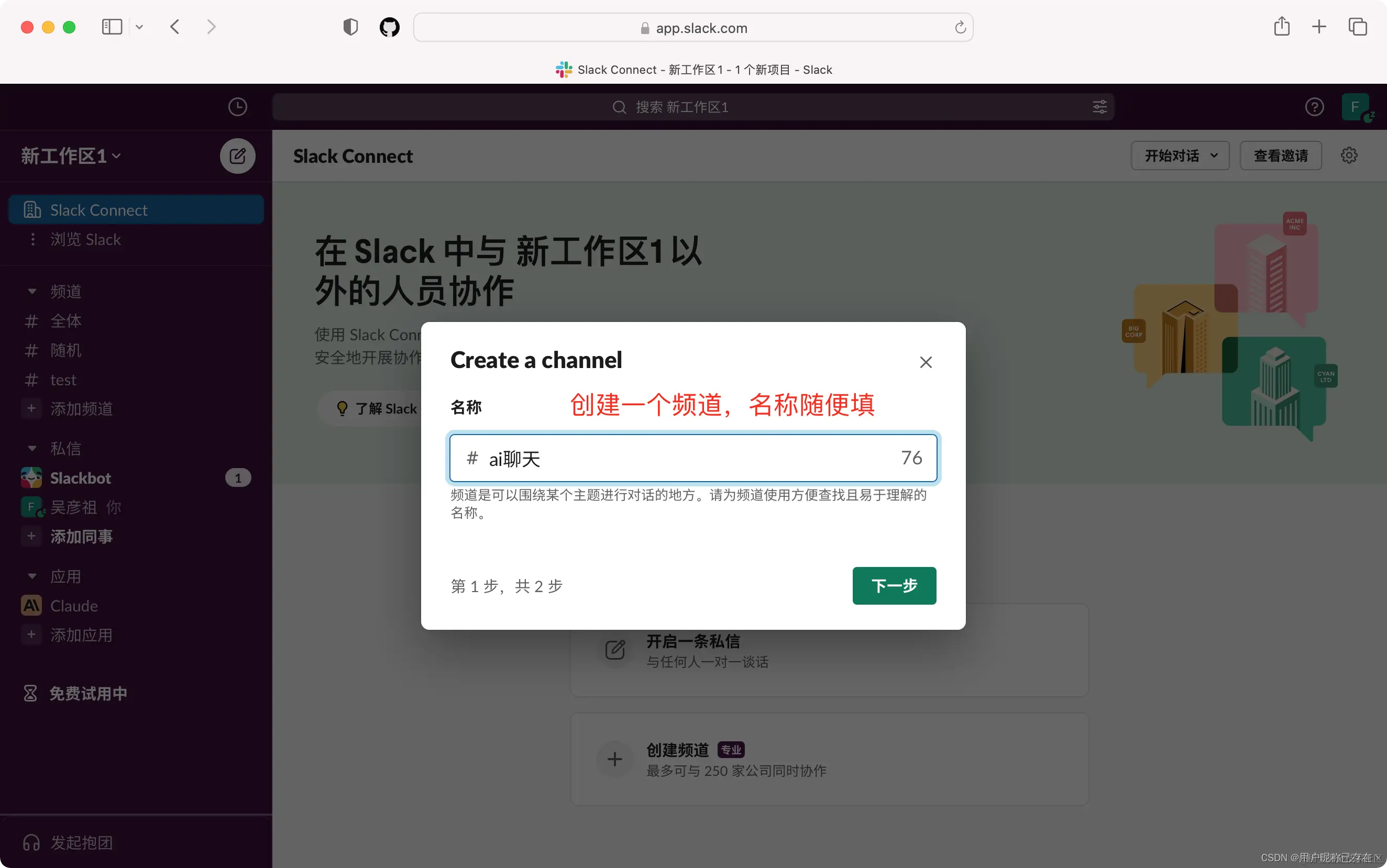1387x868 pixels.
Task: Open the 随机 channel
Action: (x=136, y=350)
